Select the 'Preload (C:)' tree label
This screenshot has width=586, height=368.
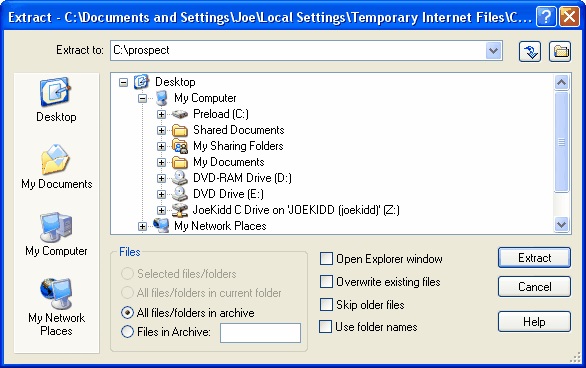click(x=221, y=114)
